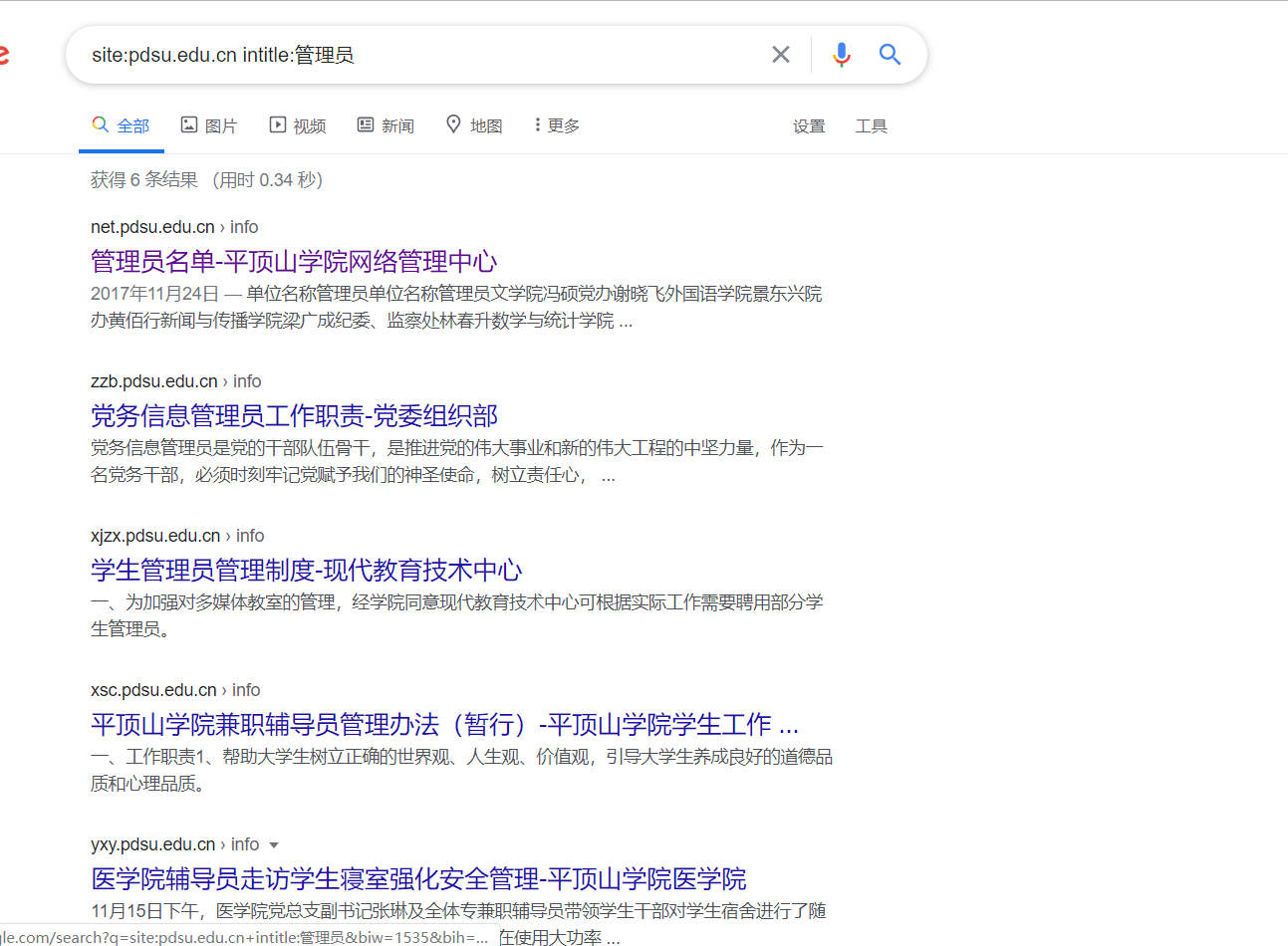Switch to the 图片 tab
The width and height of the screenshot is (1288, 946).
pyautogui.click(x=208, y=125)
